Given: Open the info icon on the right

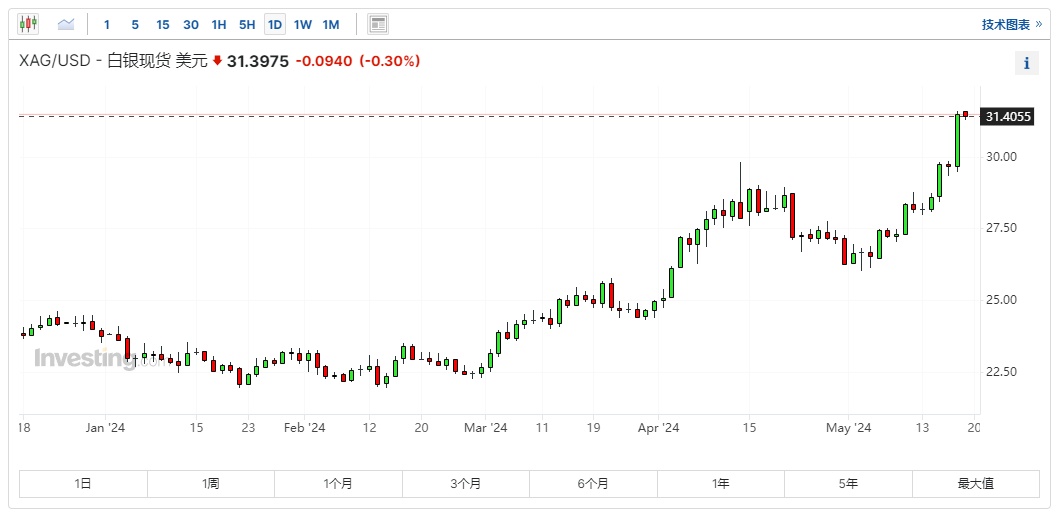Looking at the screenshot, I should [x=1026, y=63].
